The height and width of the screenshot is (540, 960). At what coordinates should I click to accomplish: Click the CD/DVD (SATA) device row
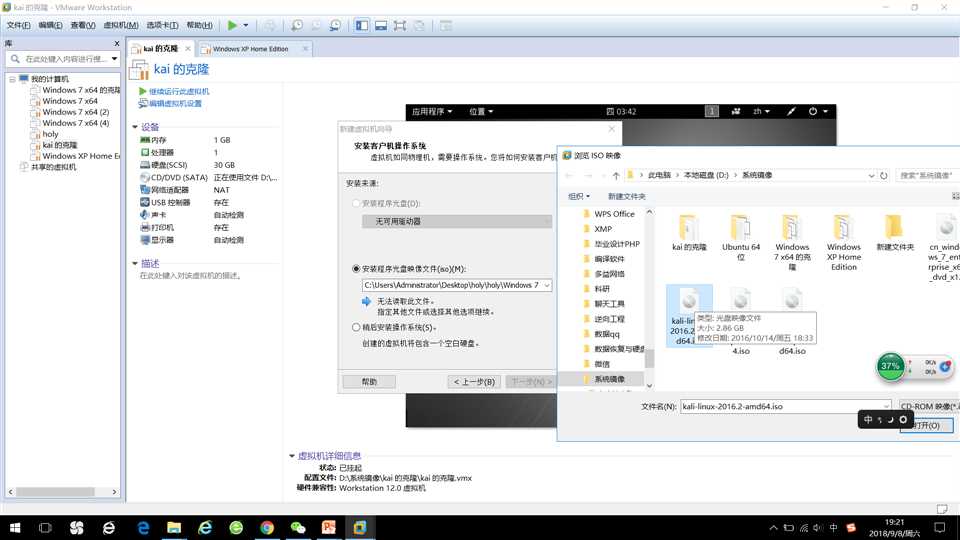pos(208,178)
